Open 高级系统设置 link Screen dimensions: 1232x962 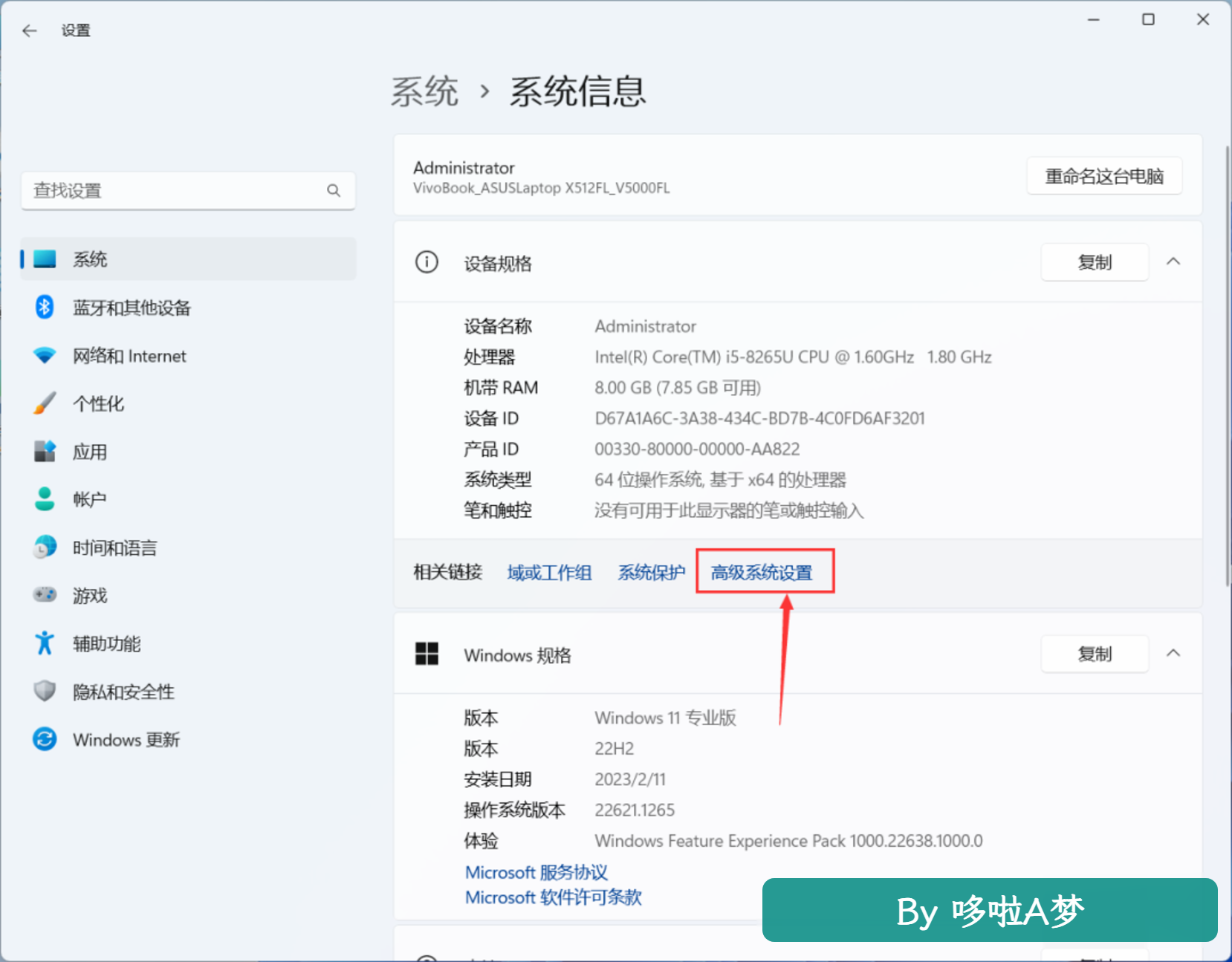click(762, 572)
